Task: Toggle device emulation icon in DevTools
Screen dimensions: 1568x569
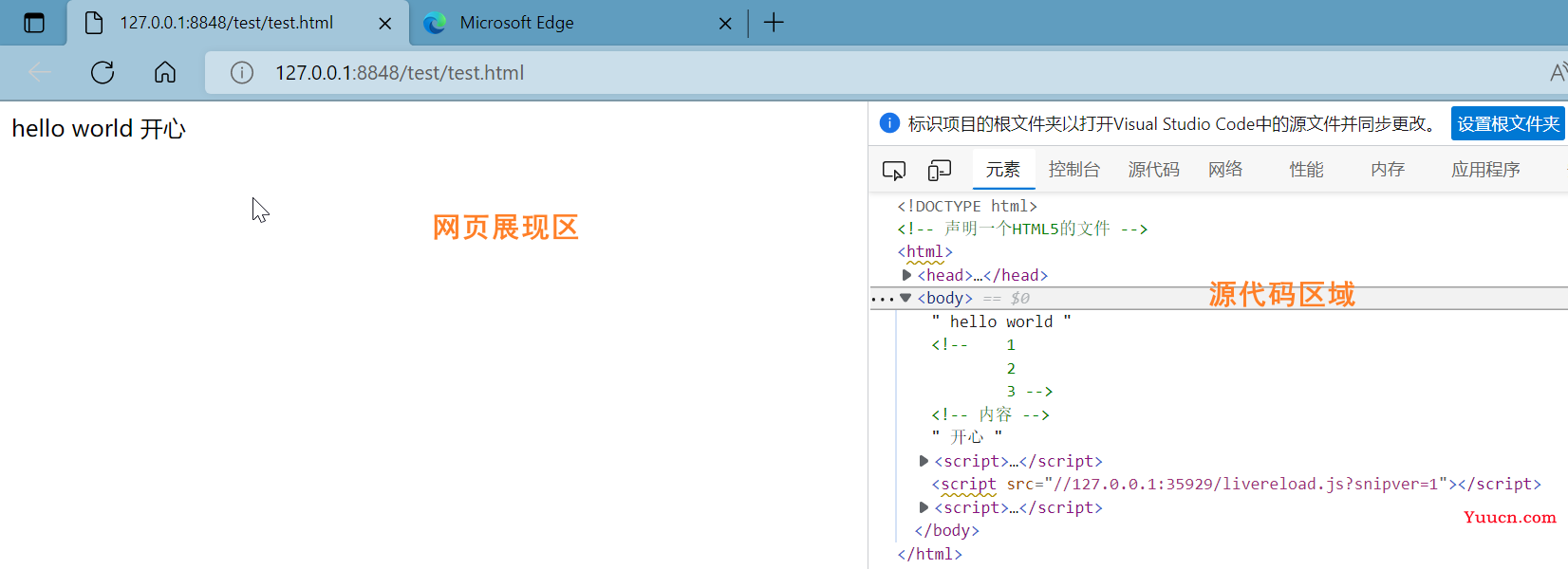Action: tap(940, 170)
